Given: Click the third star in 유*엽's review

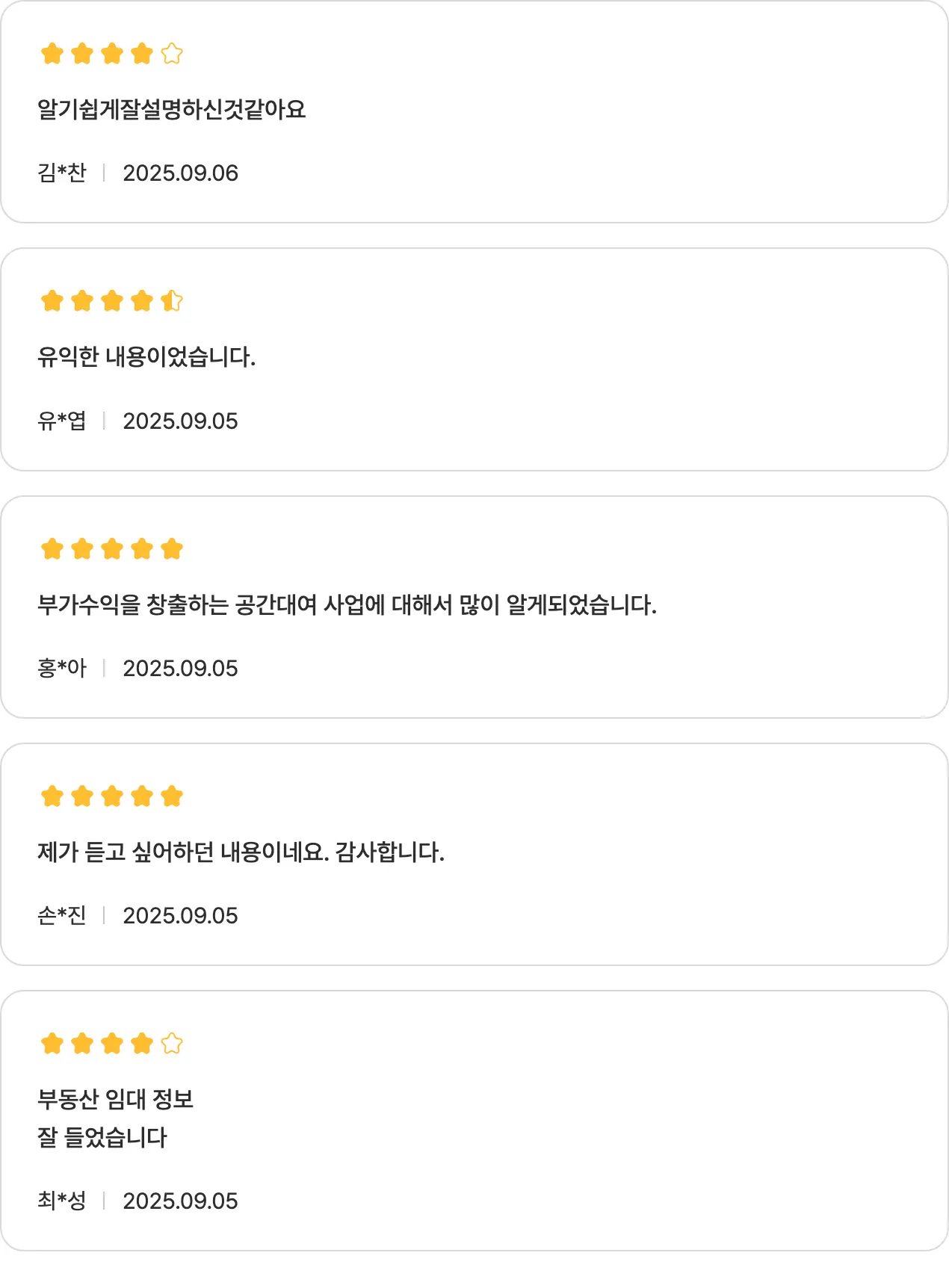Looking at the screenshot, I should tap(112, 301).
